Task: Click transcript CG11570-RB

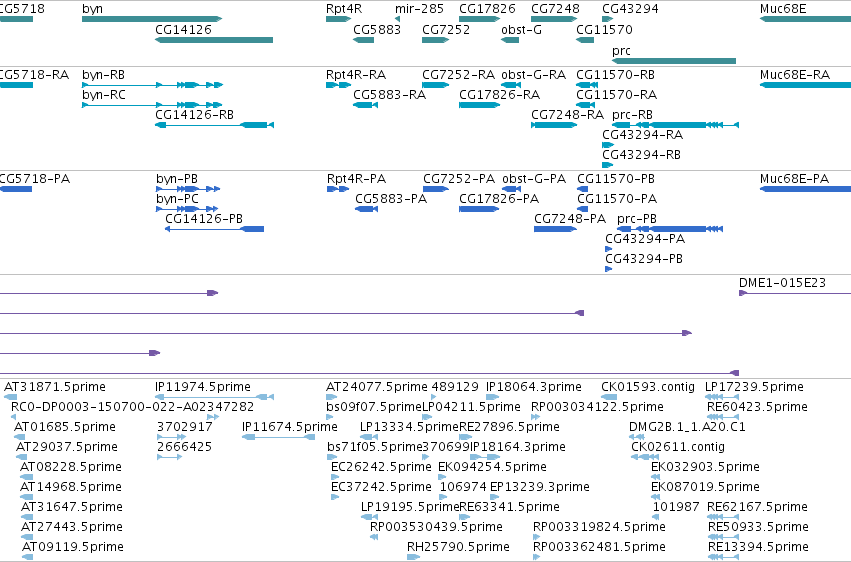Action: tap(587, 85)
